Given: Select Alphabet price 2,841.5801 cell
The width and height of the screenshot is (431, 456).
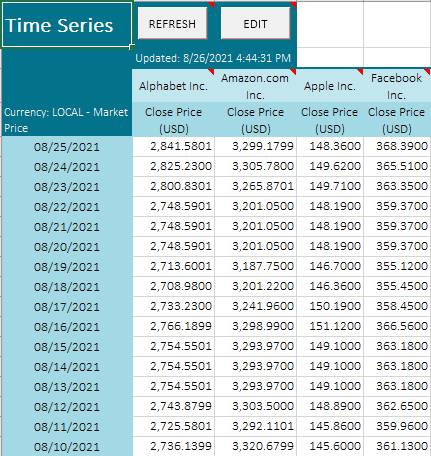Looking at the screenshot, I should 173,146.
